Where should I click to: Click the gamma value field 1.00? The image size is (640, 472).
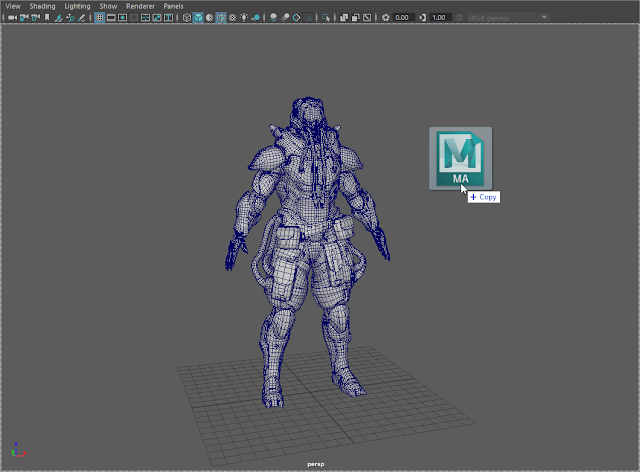pyautogui.click(x=441, y=18)
